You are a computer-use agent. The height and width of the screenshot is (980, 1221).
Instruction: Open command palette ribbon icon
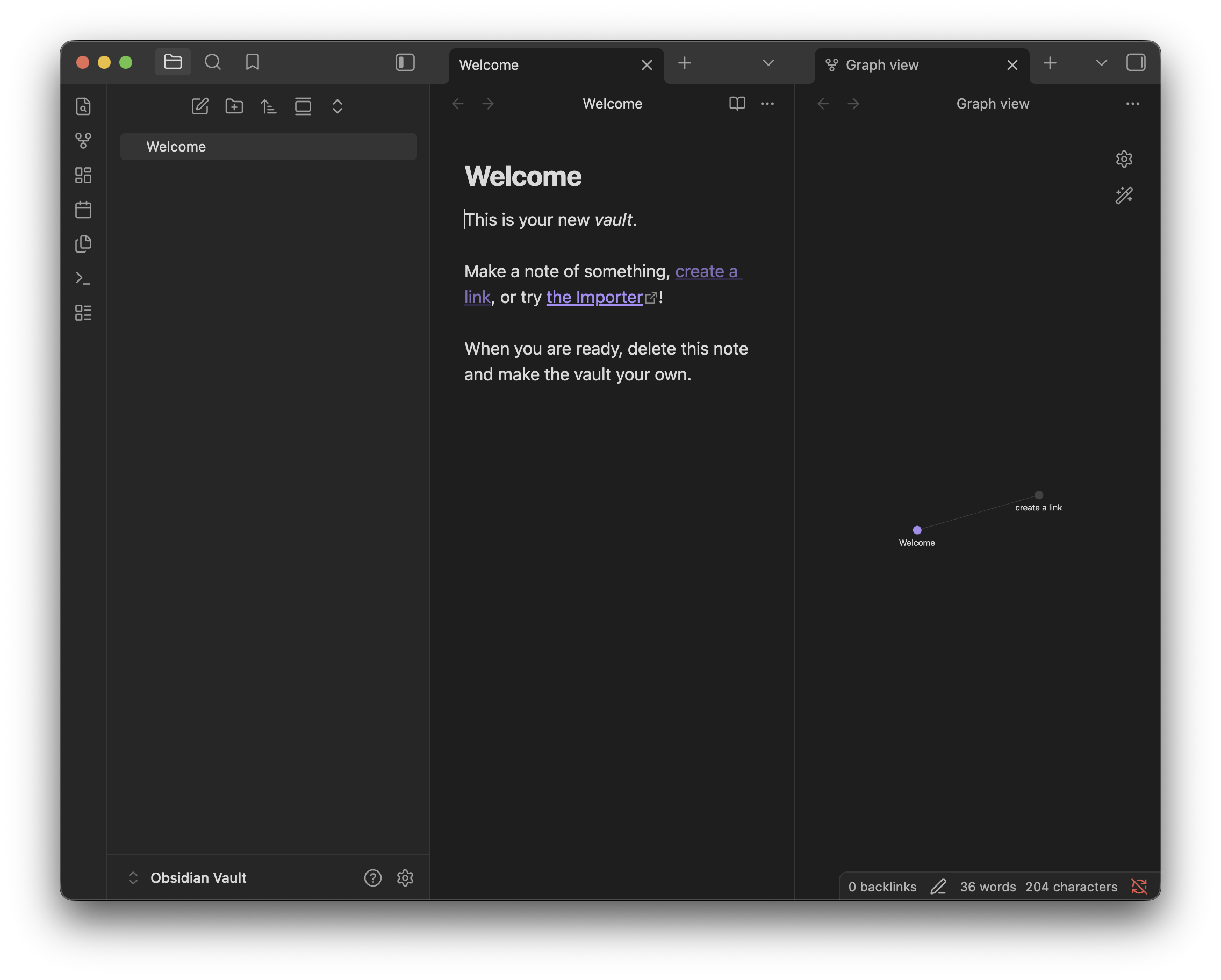[x=83, y=278]
